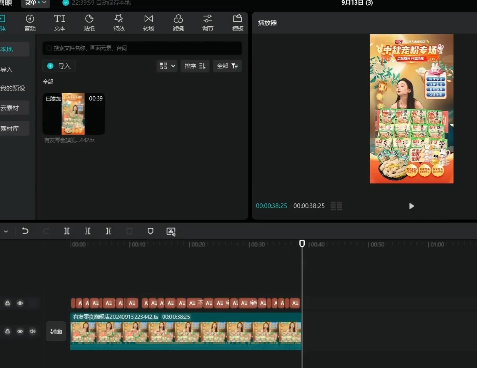The width and height of the screenshot is (477, 368).
Task: Open the All filter dropdown
Action: (227, 66)
